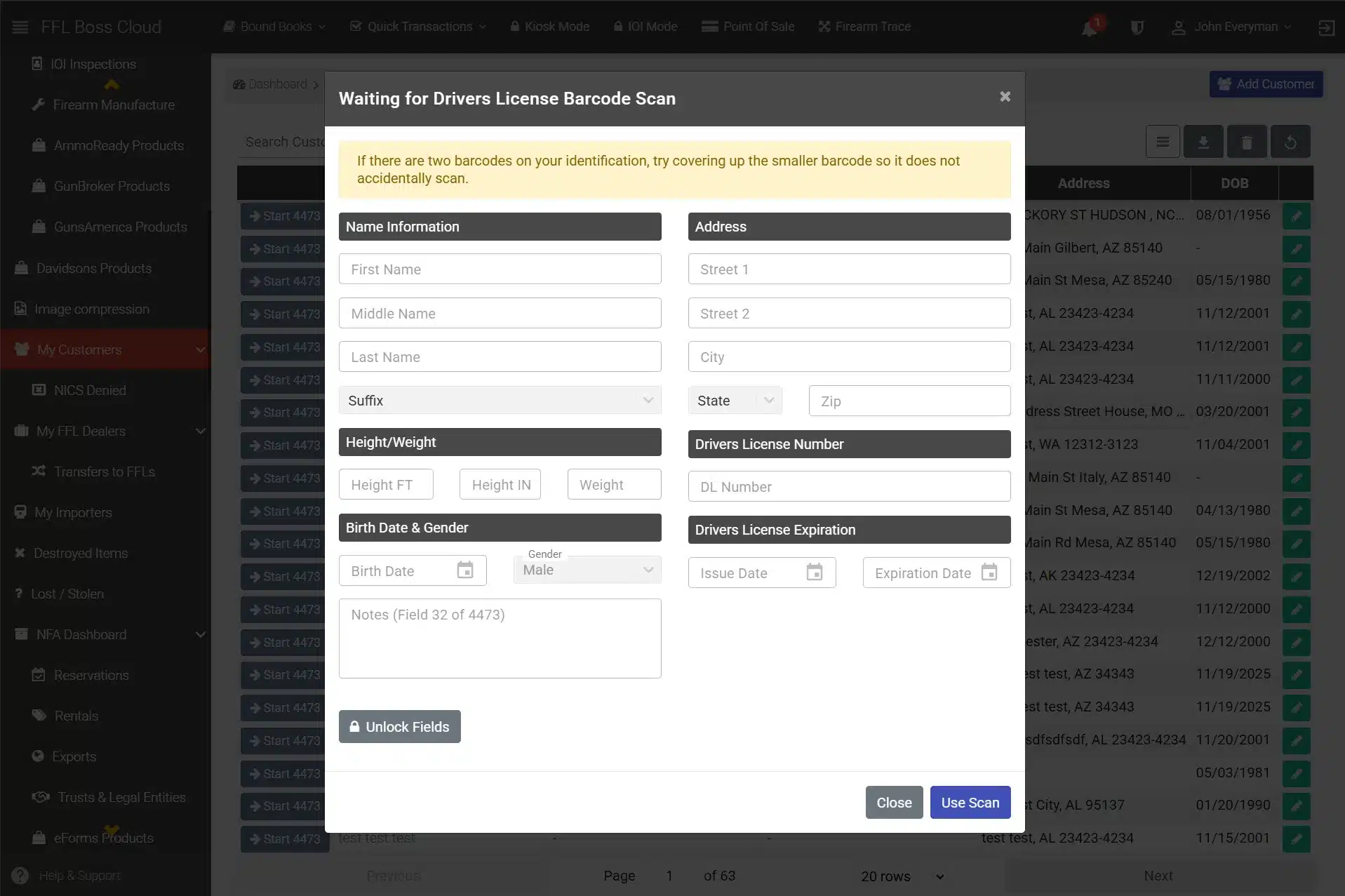Change the 20 rows page size

point(903,876)
